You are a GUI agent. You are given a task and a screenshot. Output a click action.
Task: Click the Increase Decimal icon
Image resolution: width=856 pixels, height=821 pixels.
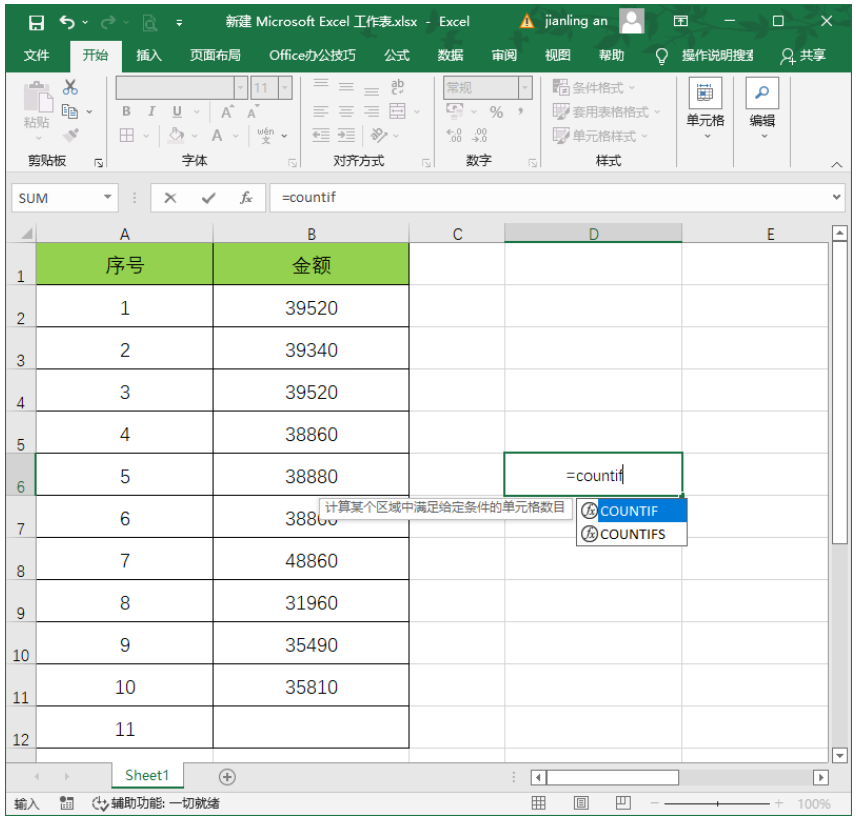(454, 135)
